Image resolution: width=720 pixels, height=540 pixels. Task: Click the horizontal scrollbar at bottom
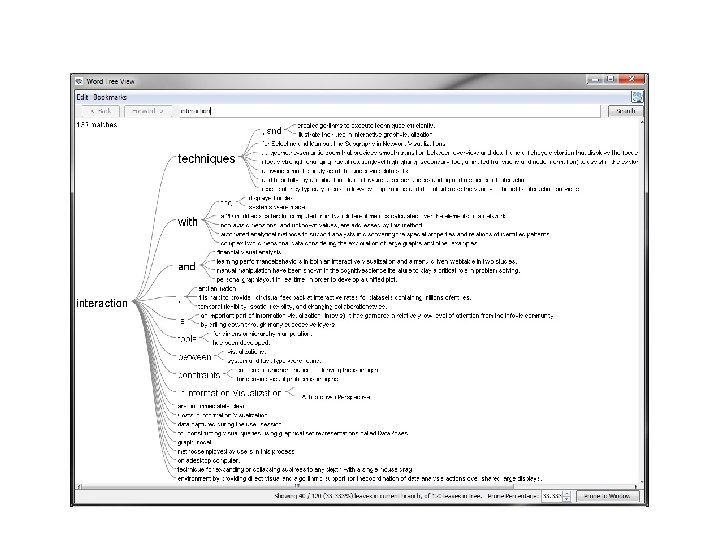(358, 486)
